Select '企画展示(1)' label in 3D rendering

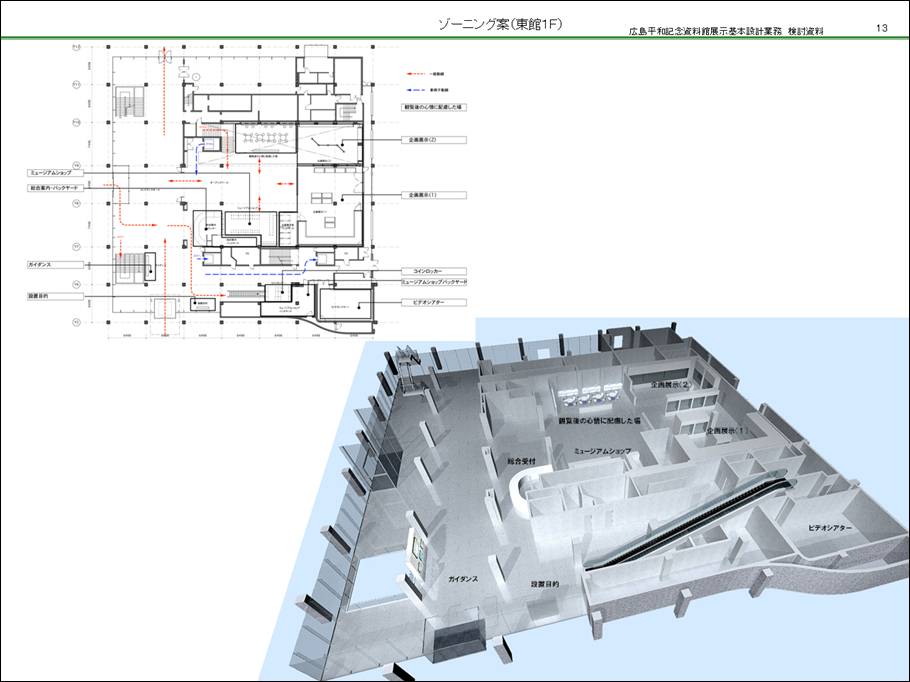[x=727, y=431]
